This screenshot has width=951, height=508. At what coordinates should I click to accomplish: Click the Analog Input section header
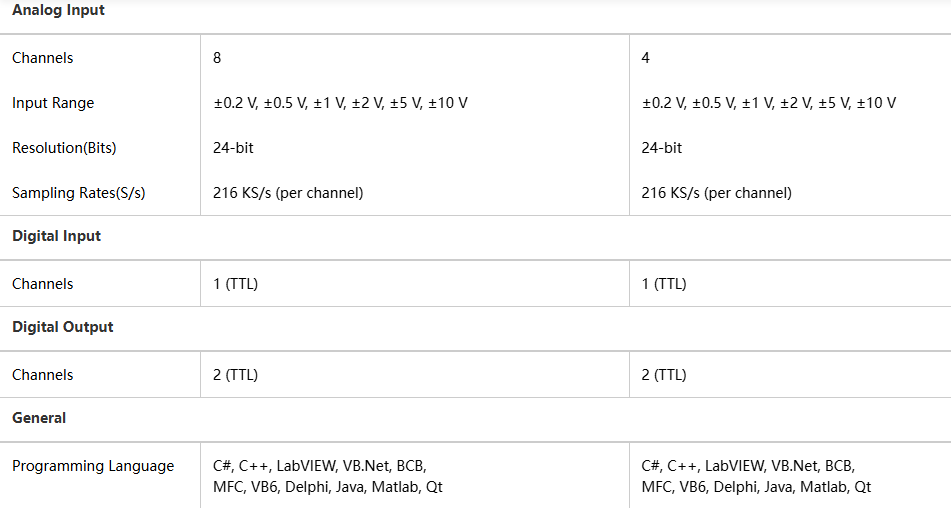[x=58, y=11]
